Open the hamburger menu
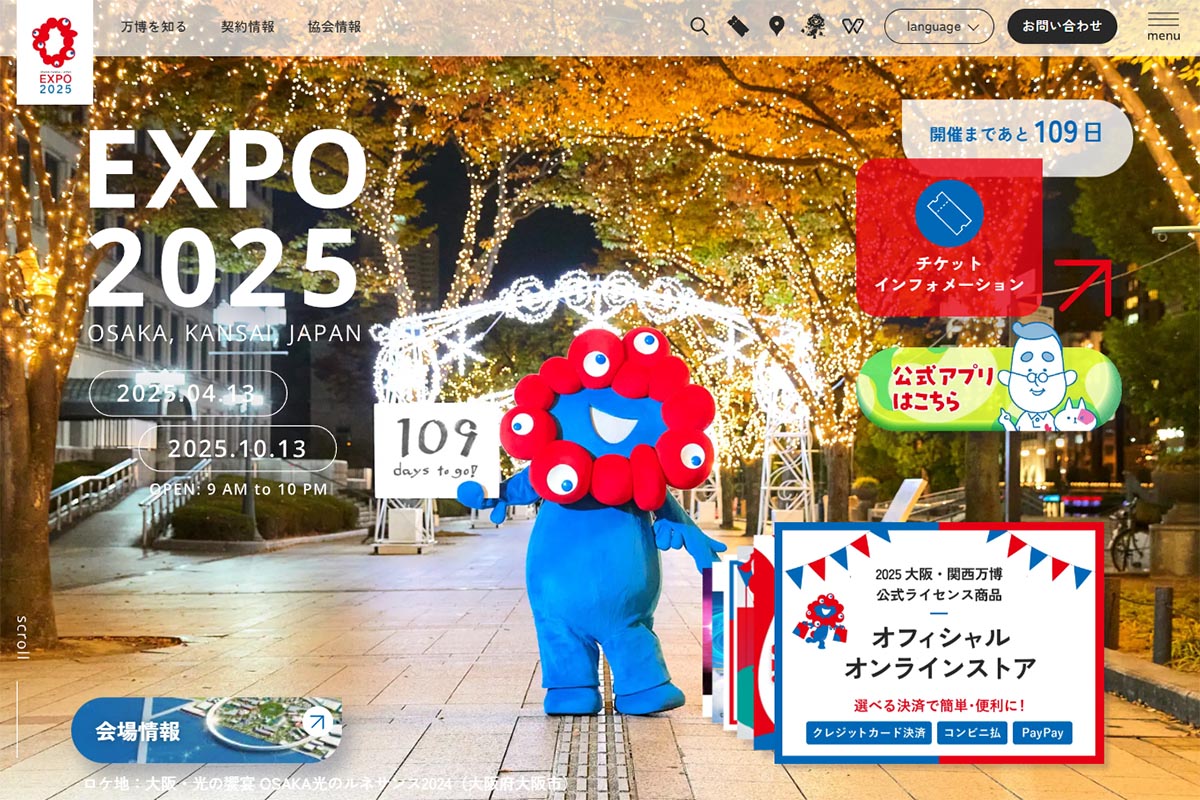The width and height of the screenshot is (1200, 800). pyautogui.click(x=1163, y=27)
